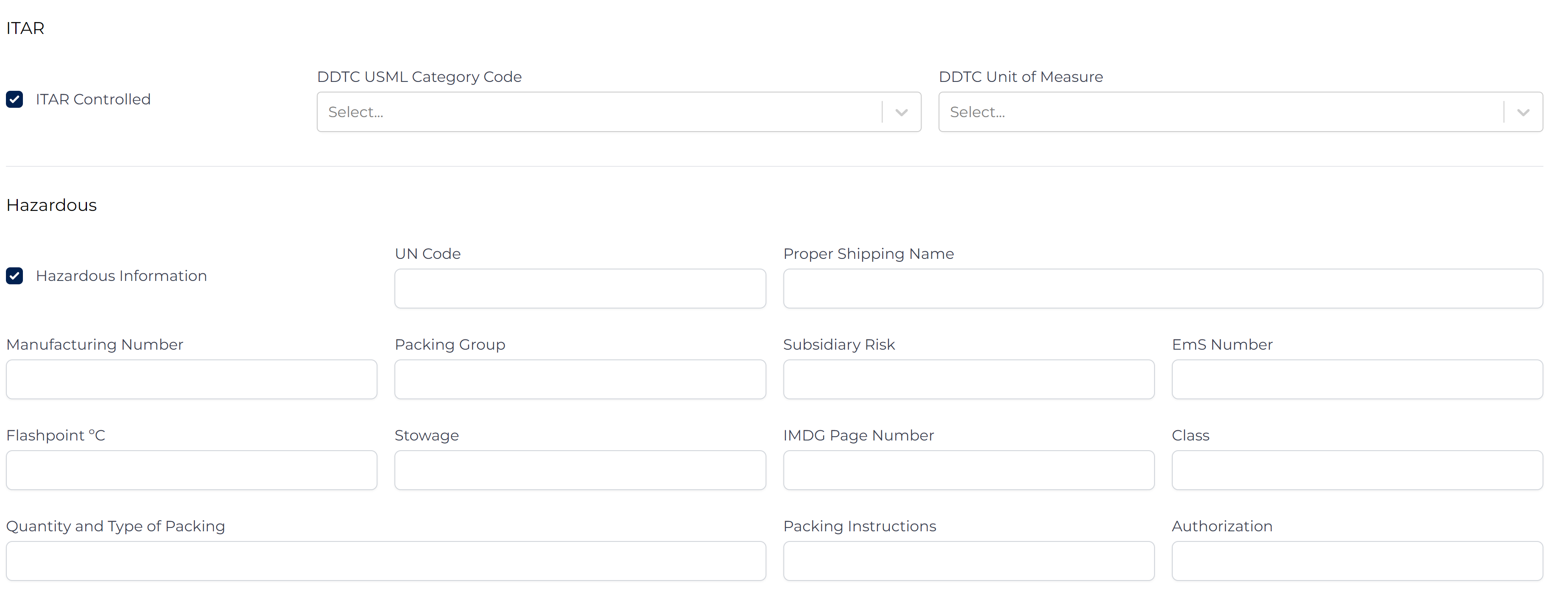Viewport: 1568px width, 589px height.
Task: Uncheck the ITAR Controlled checkbox
Action: [x=14, y=99]
